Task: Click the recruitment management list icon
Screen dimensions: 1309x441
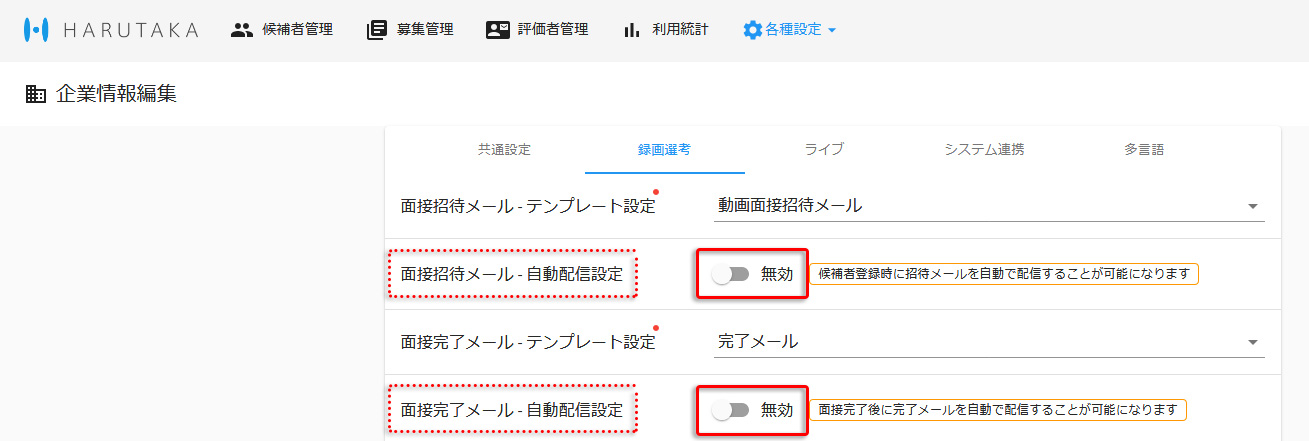Action: click(x=377, y=30)
